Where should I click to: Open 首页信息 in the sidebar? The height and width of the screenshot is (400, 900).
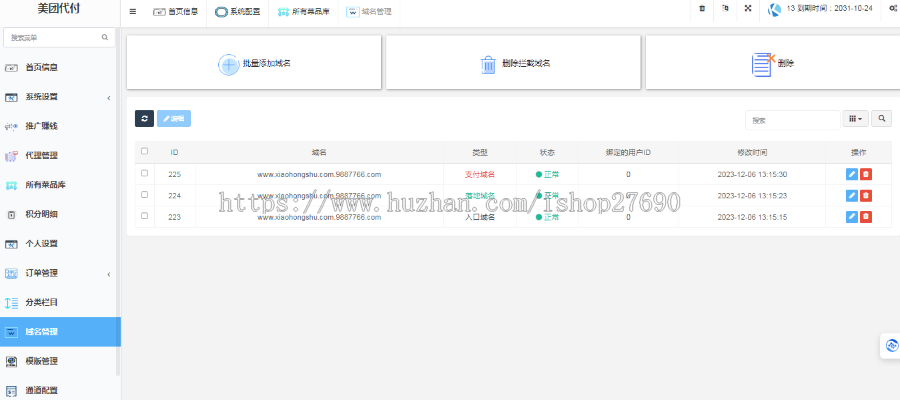pyautogui.click(x=60, y=67)
